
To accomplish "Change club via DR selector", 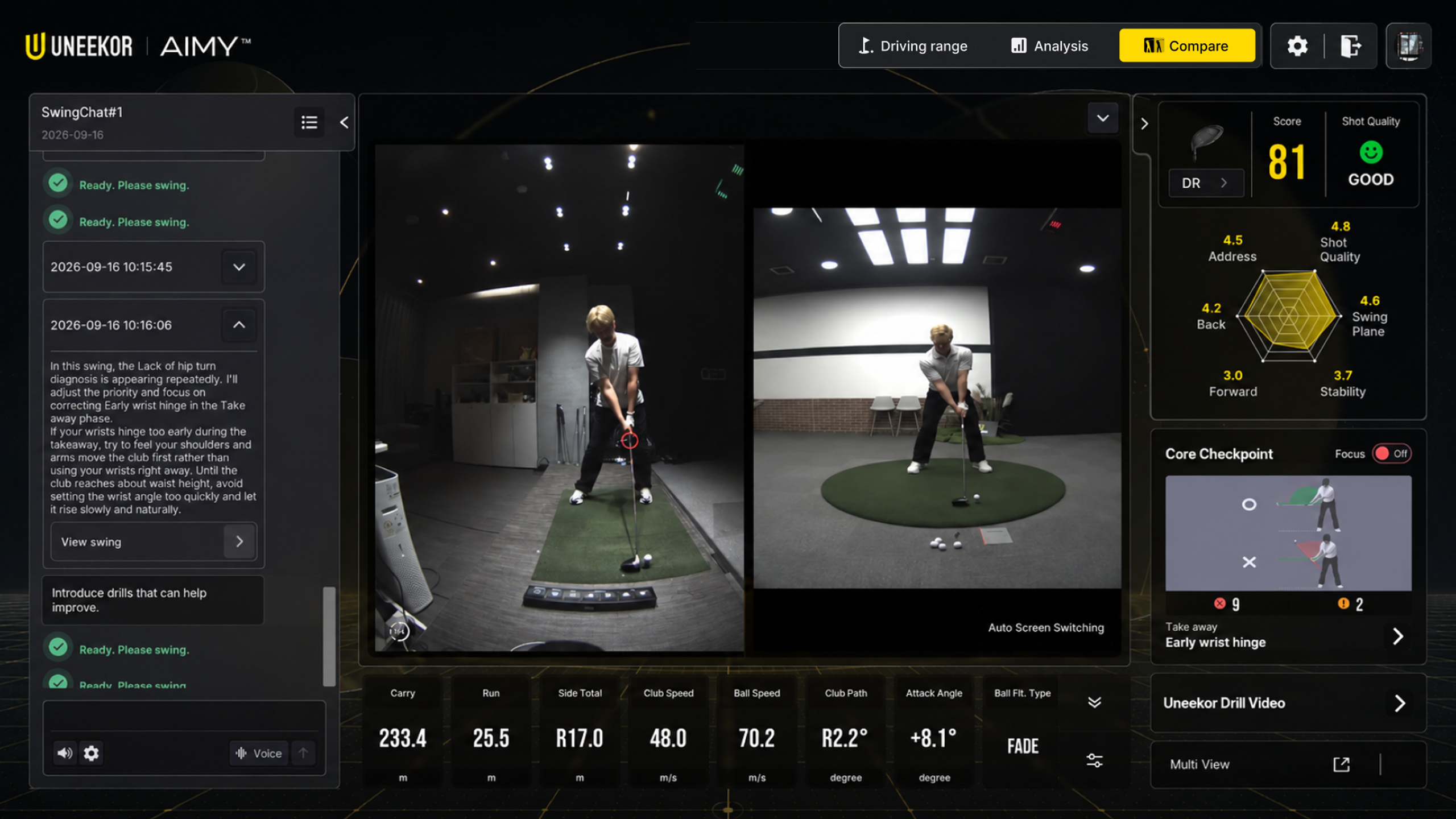I will pos(1206,183).
